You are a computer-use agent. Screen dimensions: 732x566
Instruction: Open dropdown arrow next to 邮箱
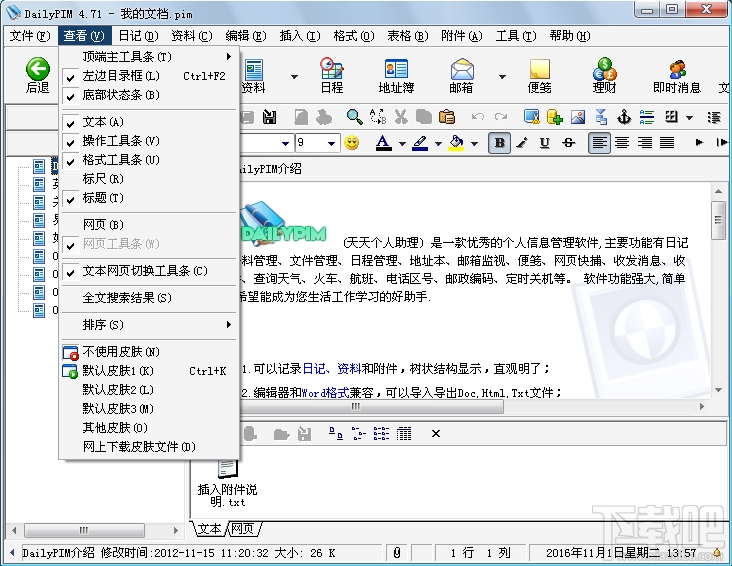pos(502,77)
